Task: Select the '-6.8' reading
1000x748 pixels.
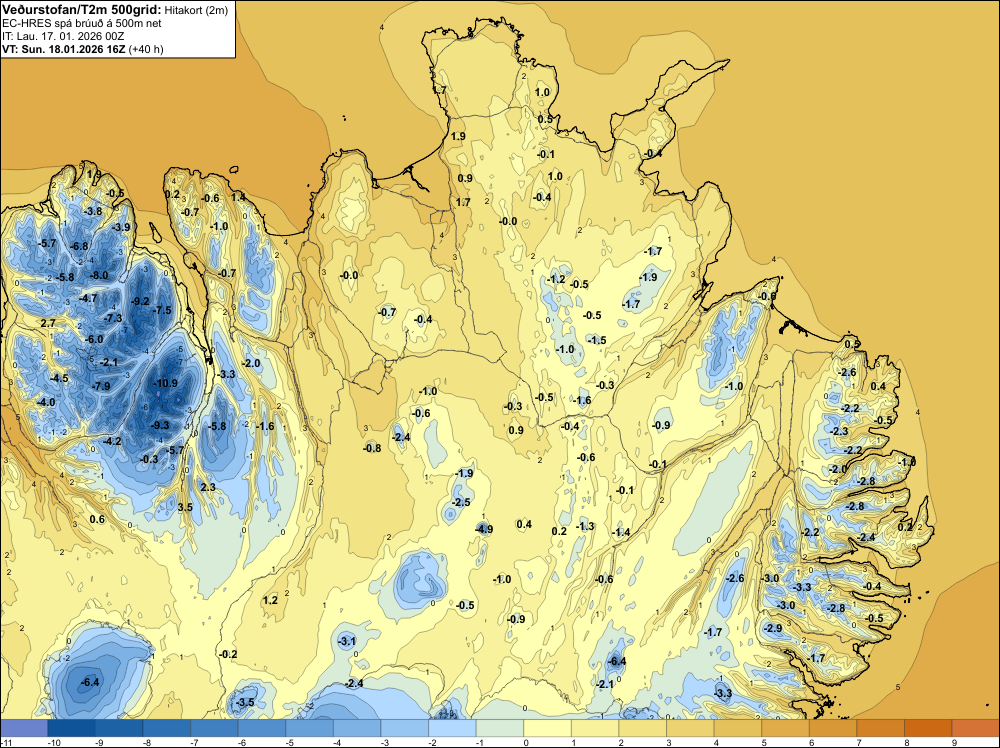Action: click(79, 246)
